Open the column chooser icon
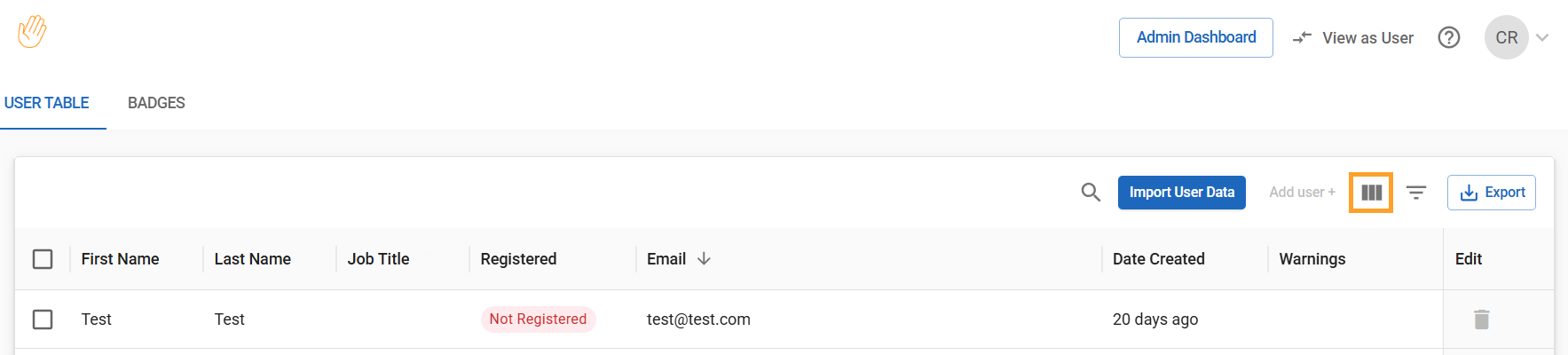This screenshot has height=355, width=1568. click(x=1371, y=193)
